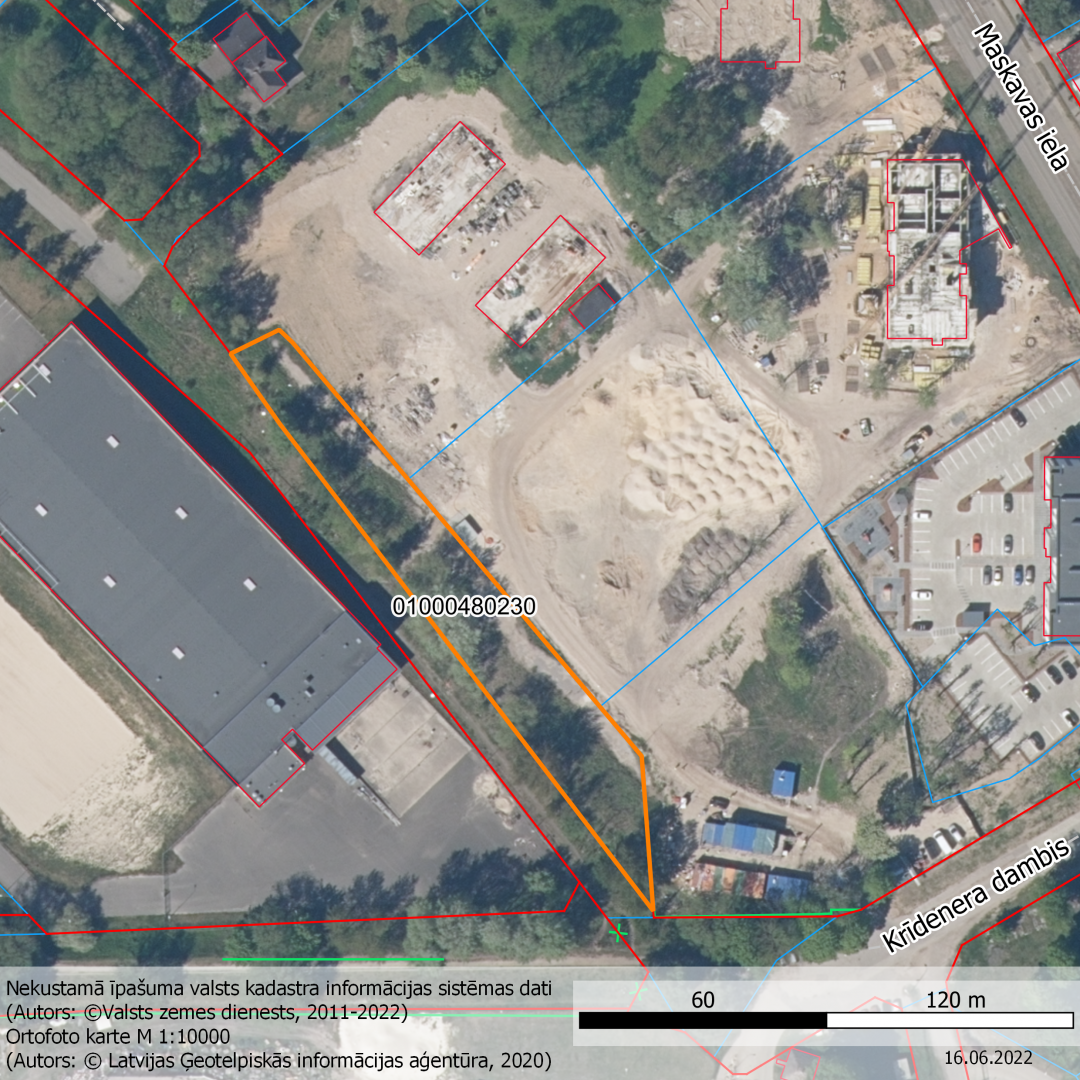Click the Krīdenera dambis street label
Viewport: 1080px width, 1080px height.
pos(976,895)
